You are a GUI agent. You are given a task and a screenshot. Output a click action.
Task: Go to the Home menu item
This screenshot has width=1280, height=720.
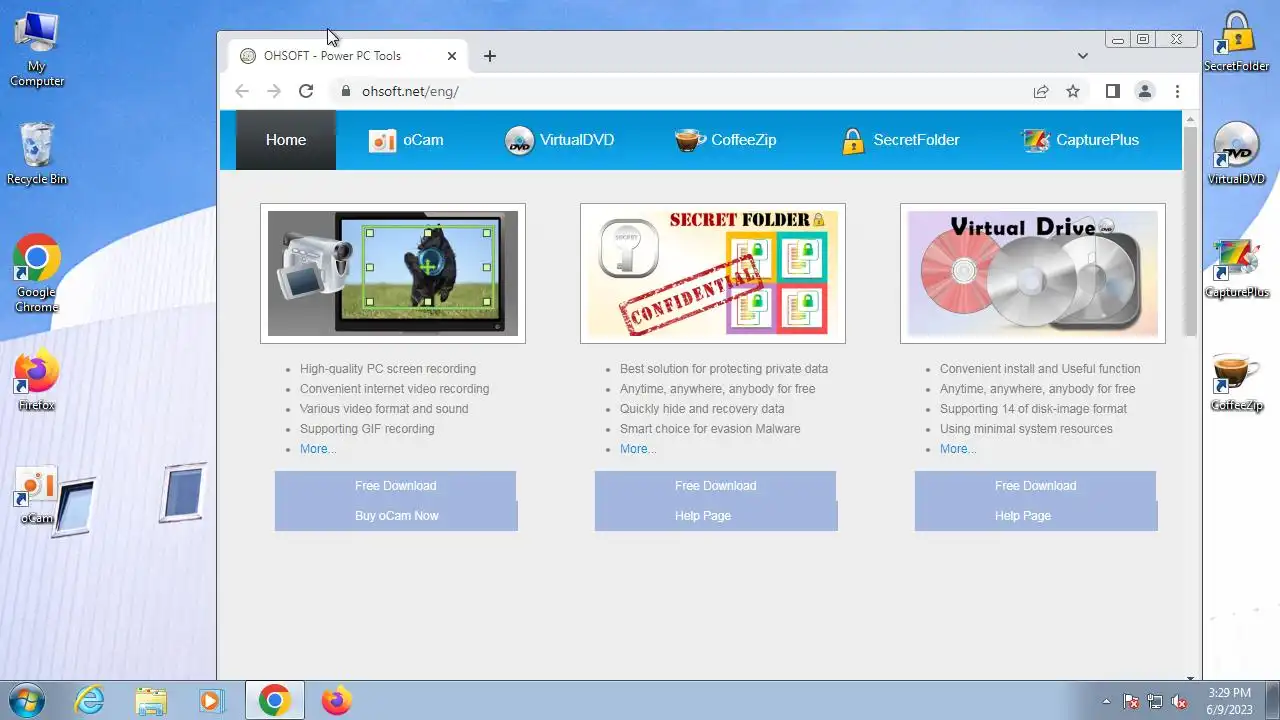coord(286,140)
